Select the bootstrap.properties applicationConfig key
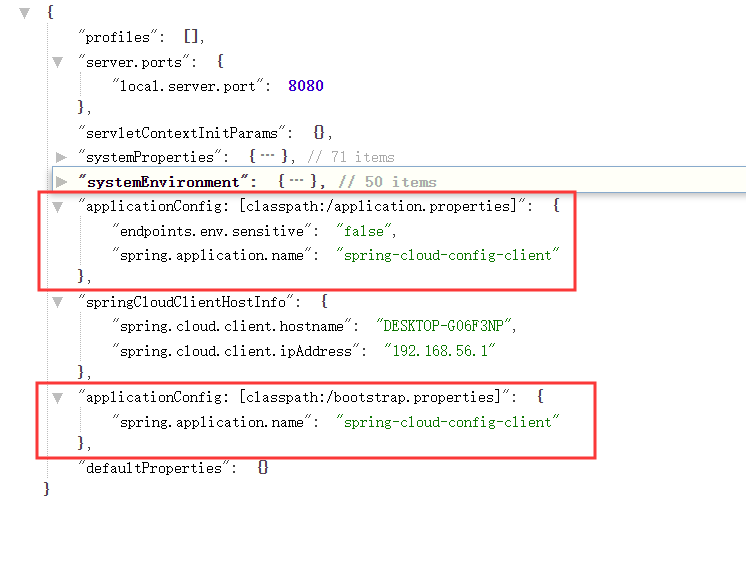 point(294,397)
